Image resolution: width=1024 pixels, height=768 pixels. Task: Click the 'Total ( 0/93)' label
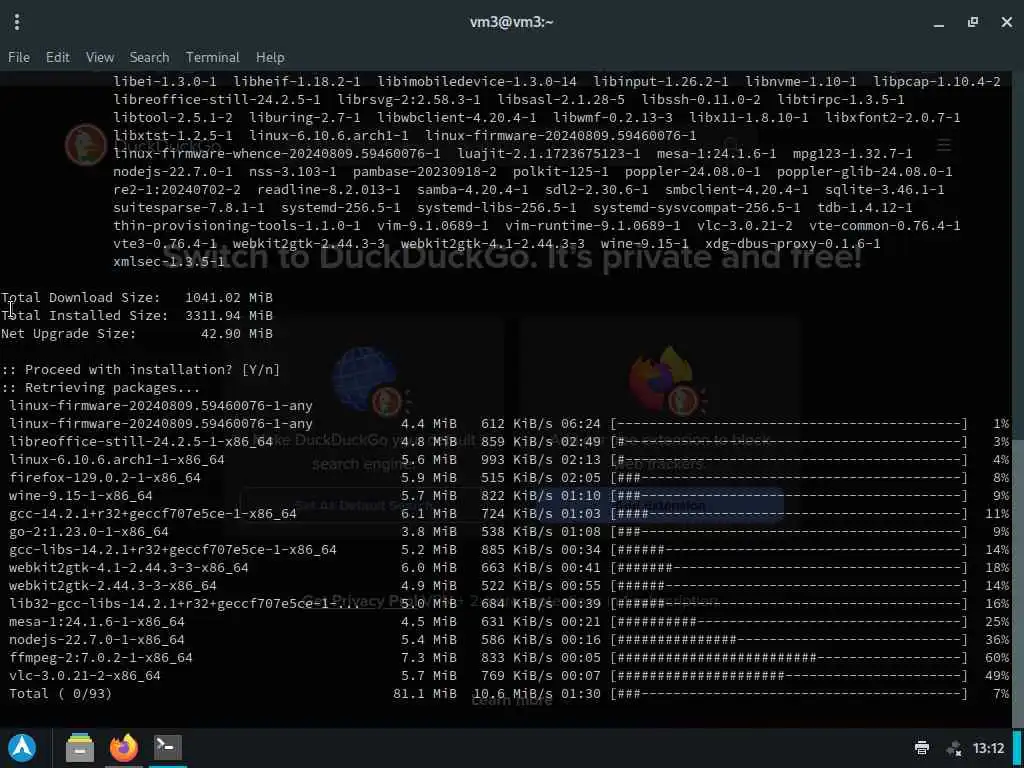point(61,694)
